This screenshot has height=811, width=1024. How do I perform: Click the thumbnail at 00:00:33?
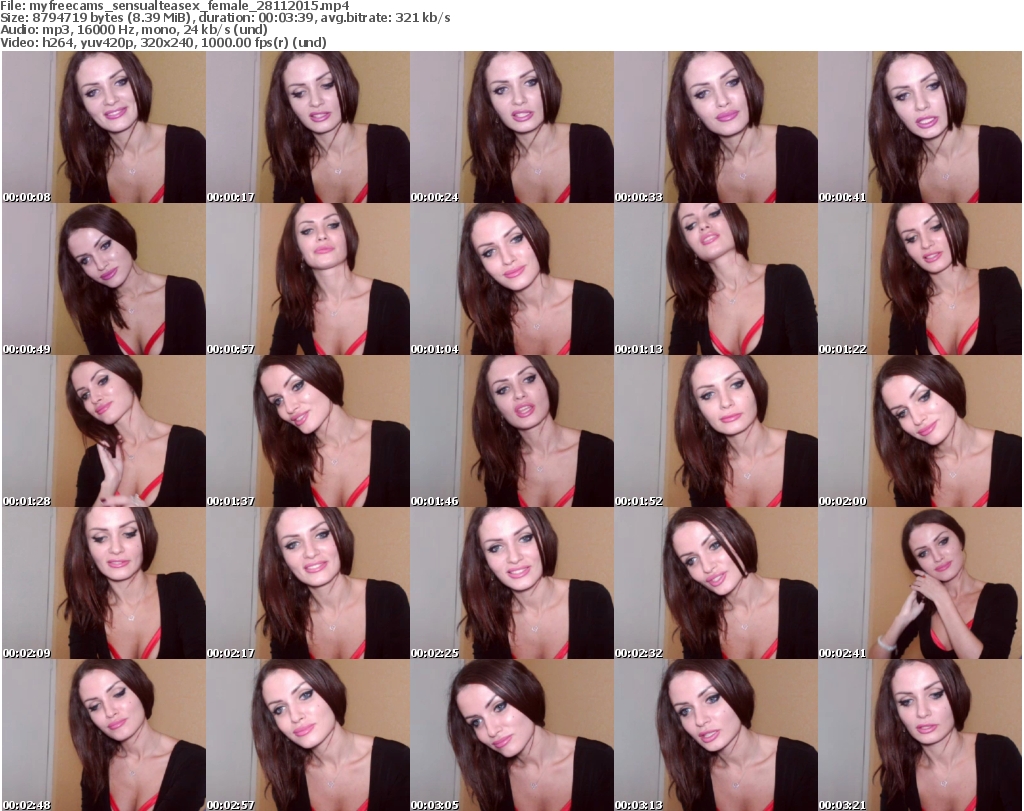click(x=716, y=127)
